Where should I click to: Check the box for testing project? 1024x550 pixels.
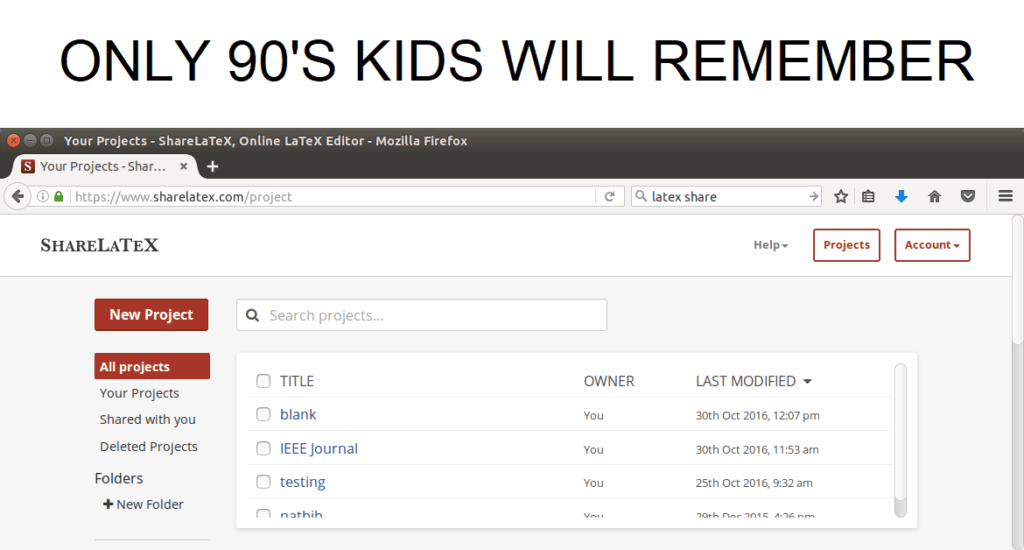coord(263,481)
